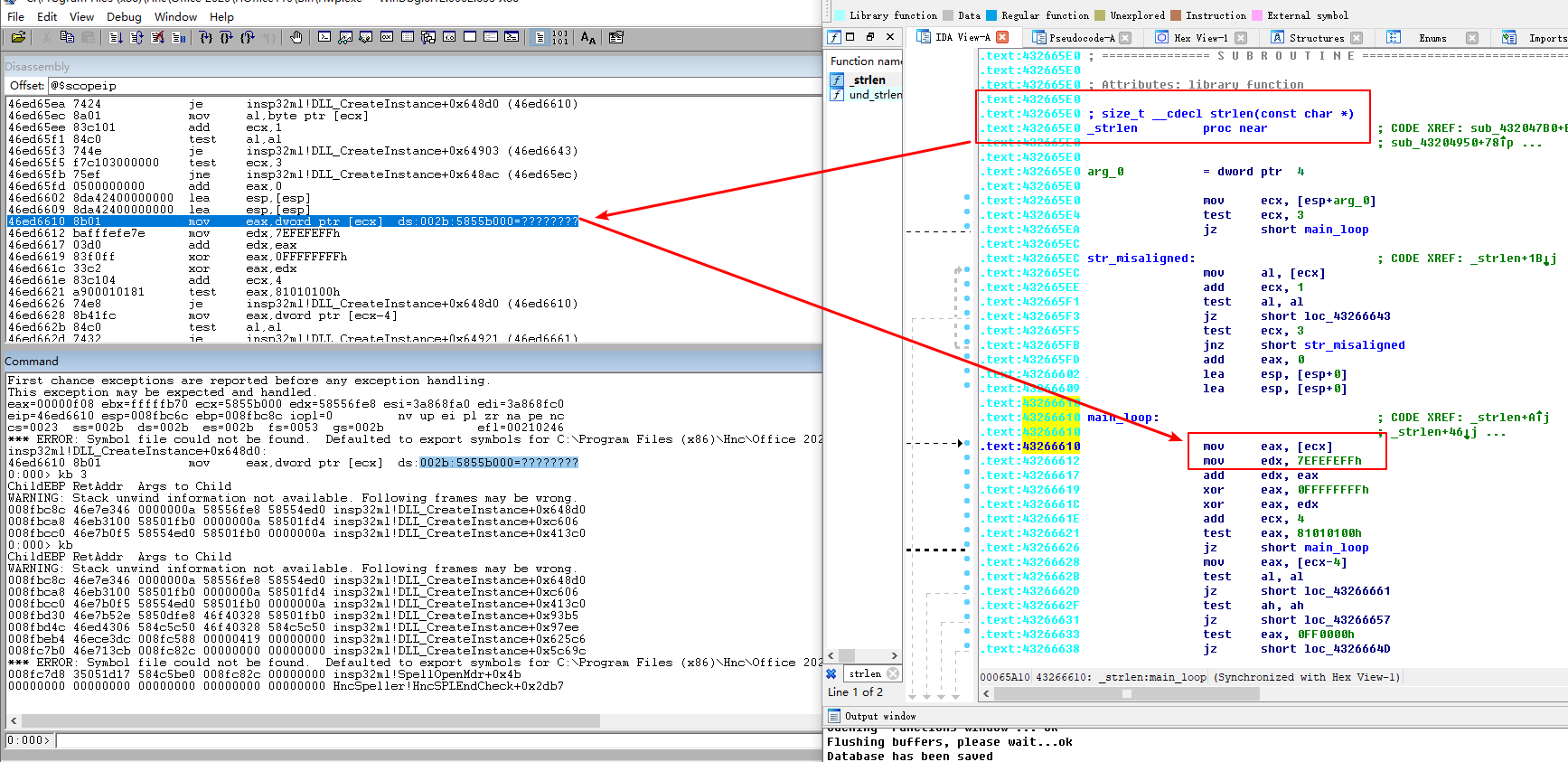Image resolution: width=1568 pixels, height=762 pixels.
Task: Switch to the Pseudocode-A tab
Action: tap(1081, 38)
